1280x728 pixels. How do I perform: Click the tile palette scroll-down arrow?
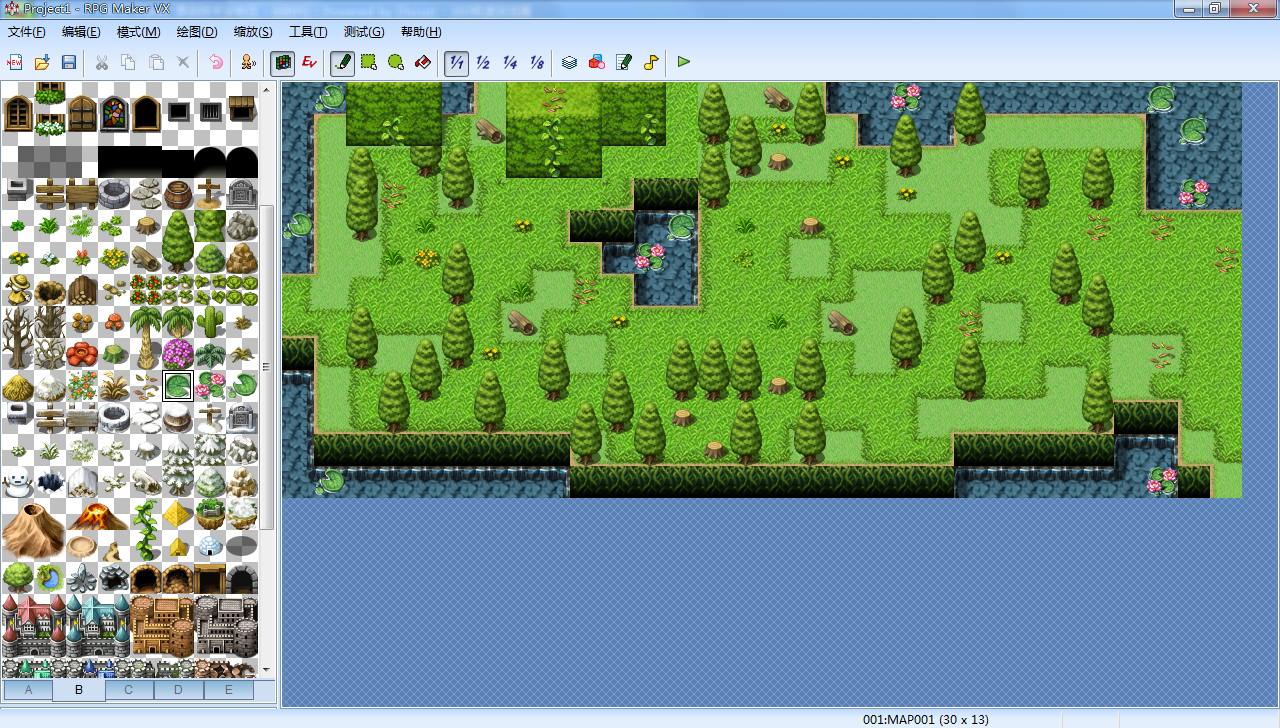click(x=267, y=669)
